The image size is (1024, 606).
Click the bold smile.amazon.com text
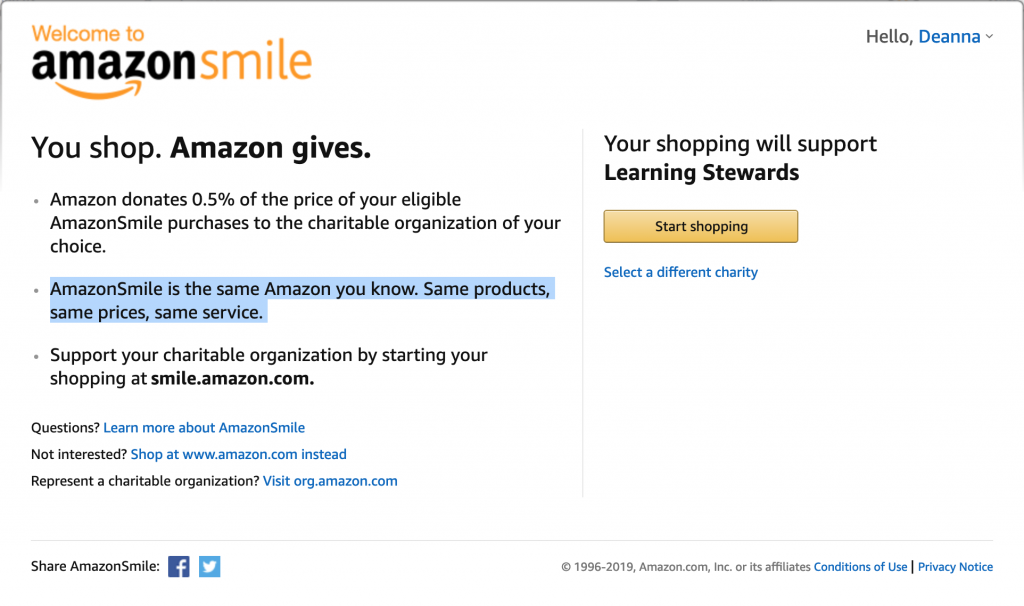coord(232,379)
